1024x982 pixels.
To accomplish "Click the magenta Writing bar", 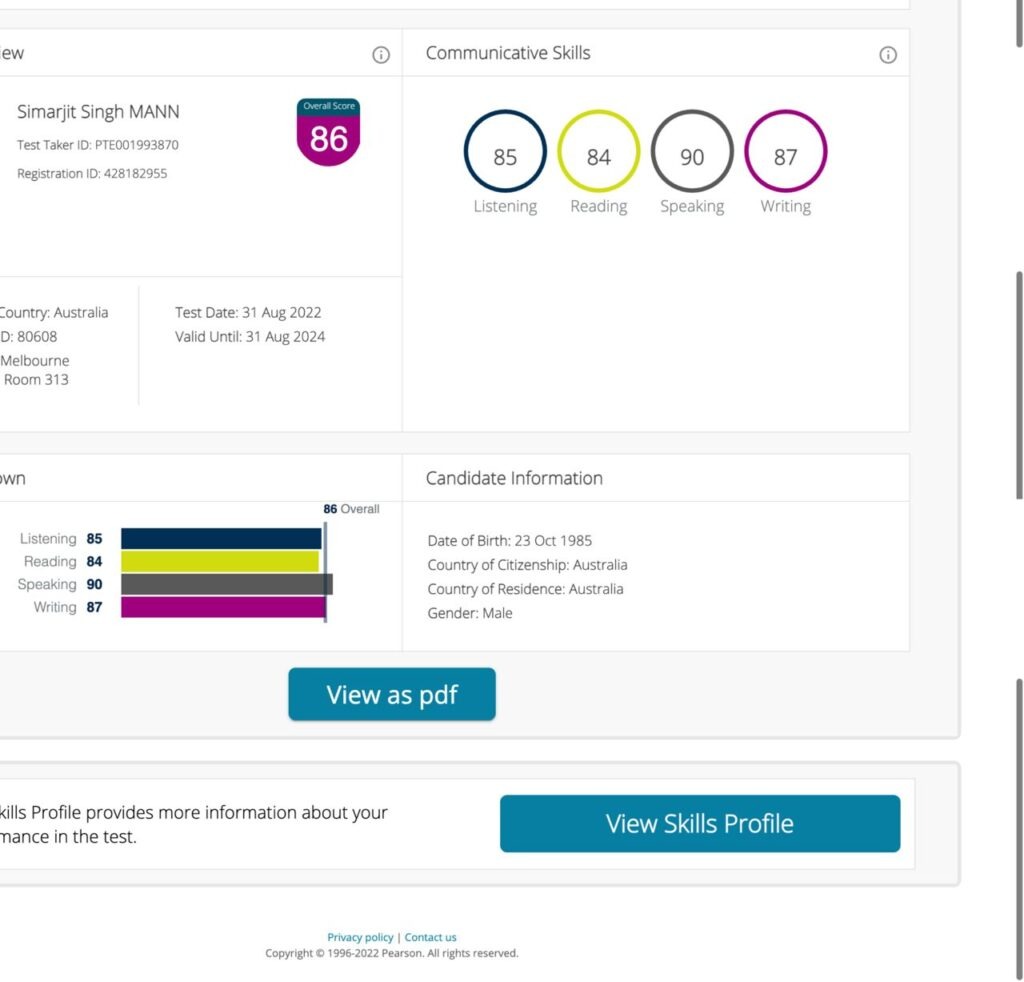I will (x=223, y=607).
